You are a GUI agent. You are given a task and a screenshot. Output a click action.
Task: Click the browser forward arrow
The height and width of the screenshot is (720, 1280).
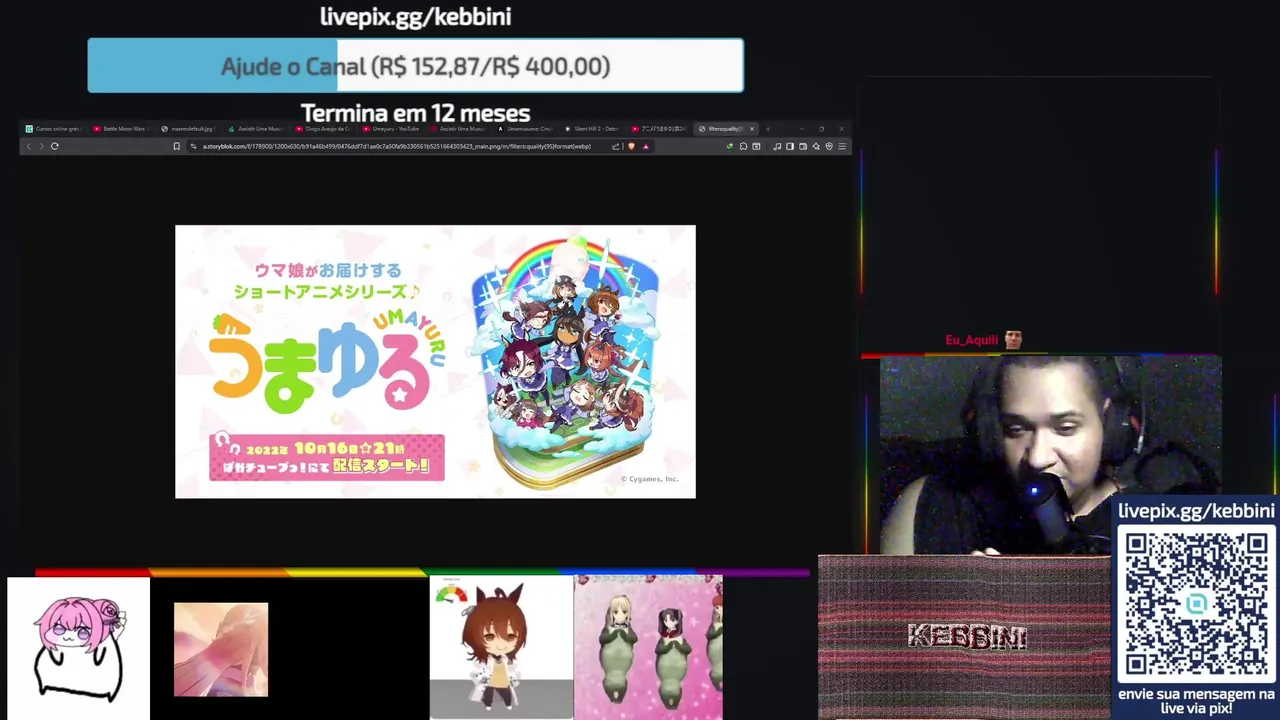[41, 146]
